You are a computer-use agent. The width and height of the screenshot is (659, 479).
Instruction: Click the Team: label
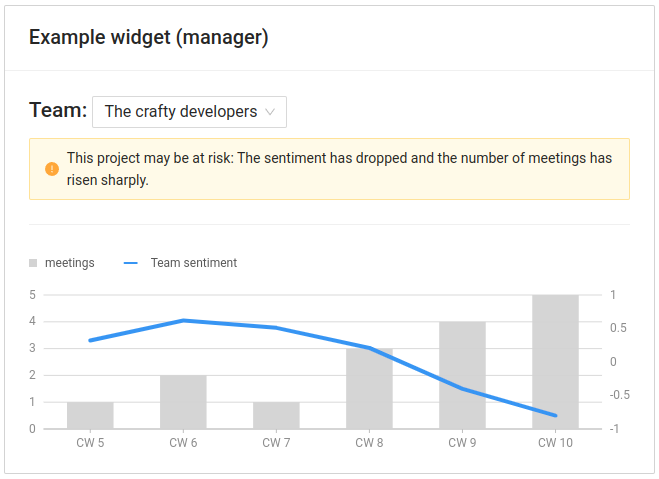point(58,110)
